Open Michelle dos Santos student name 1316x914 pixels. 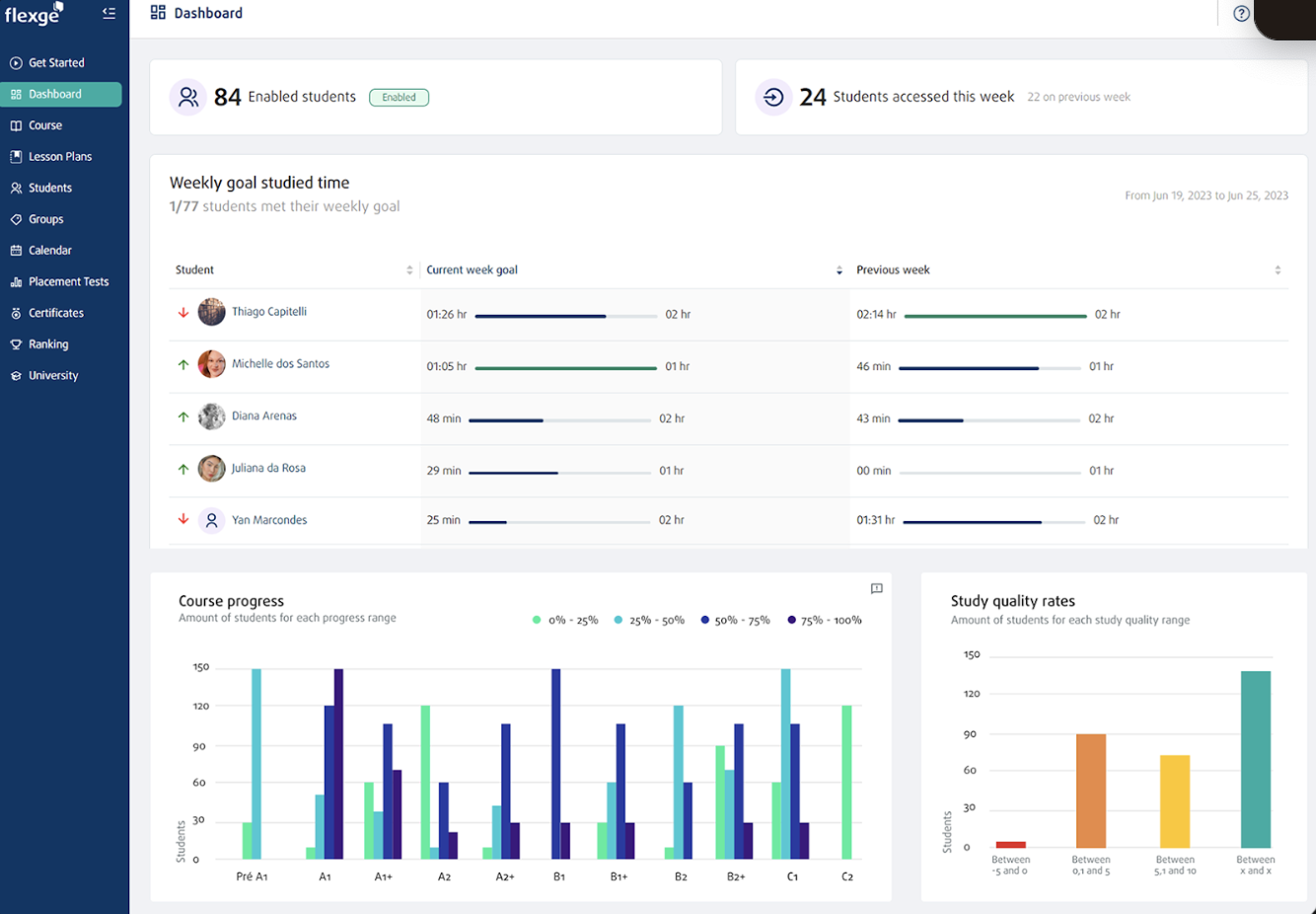click(x=280, y=364)
